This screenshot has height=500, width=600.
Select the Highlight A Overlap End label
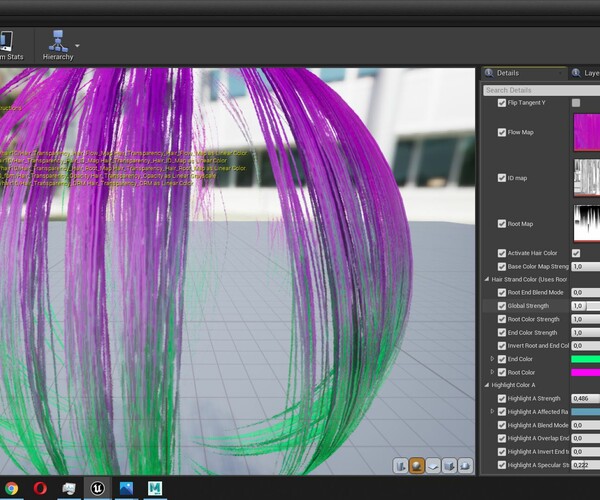[x=538, y=438]
